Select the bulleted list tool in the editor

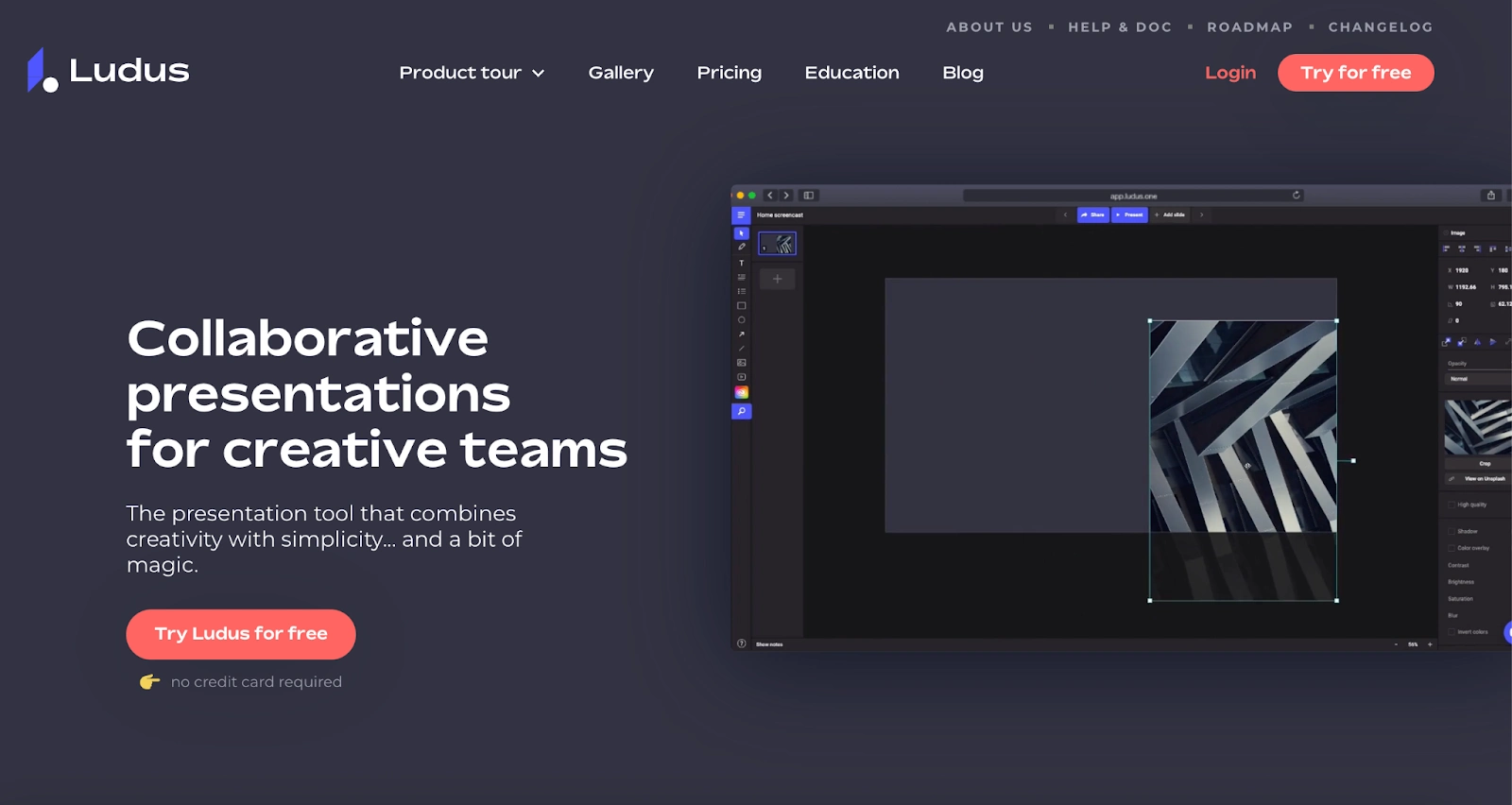tap(741, 291)
